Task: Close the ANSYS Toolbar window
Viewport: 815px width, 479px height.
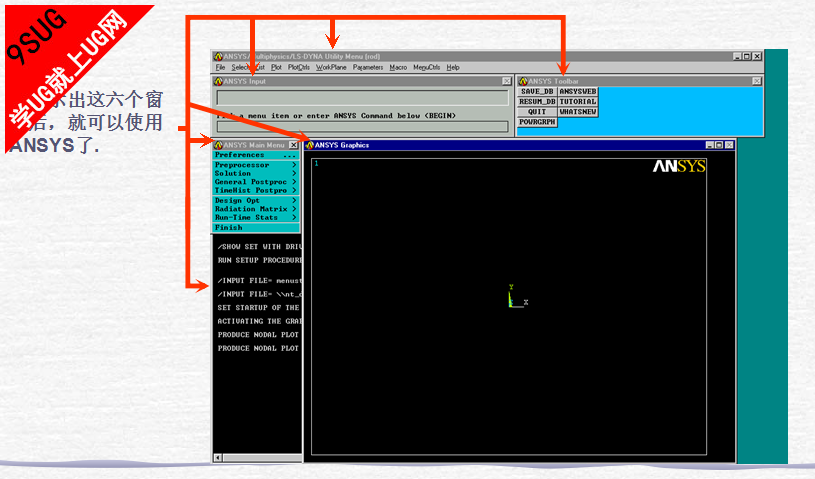Action: tap(756, 81)
